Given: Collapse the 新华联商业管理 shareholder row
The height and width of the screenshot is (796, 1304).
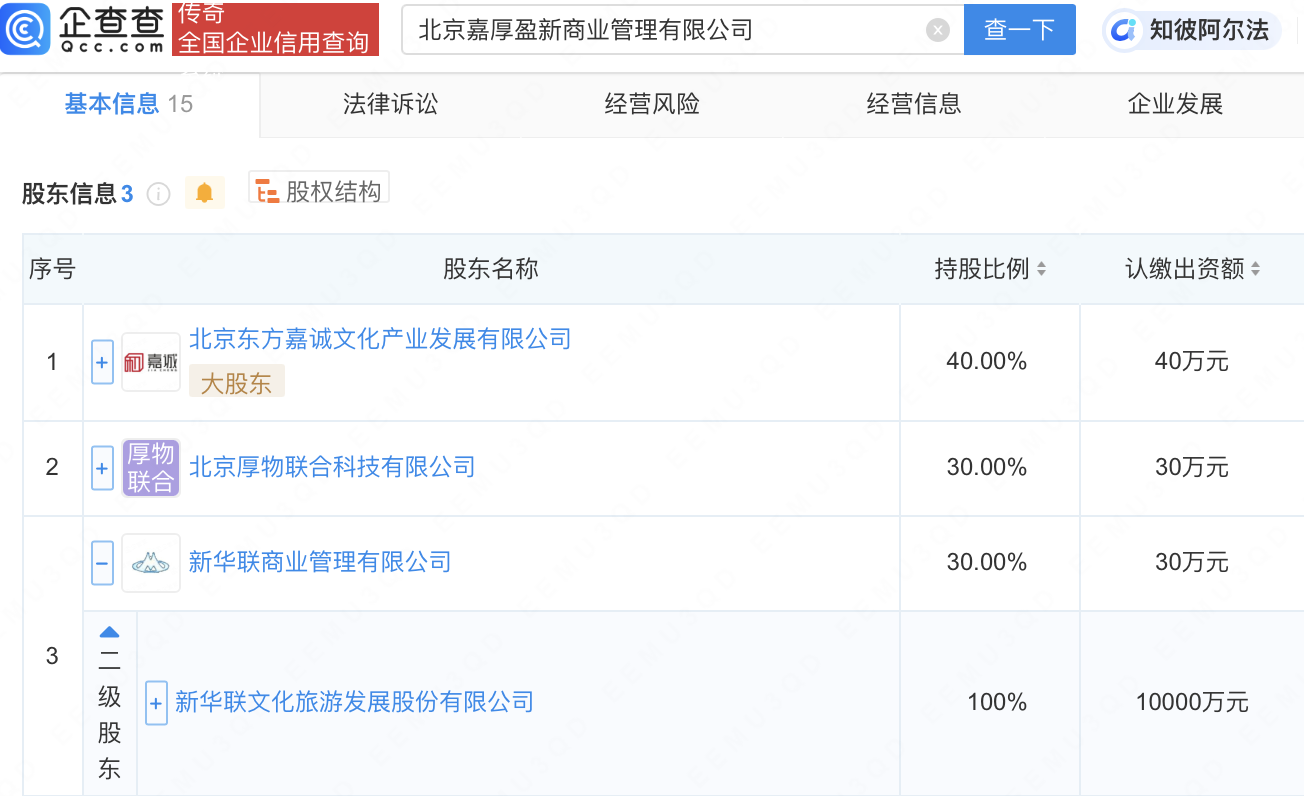Looking at the screenshot, I should pyautogui.click(x=102, y=563).
